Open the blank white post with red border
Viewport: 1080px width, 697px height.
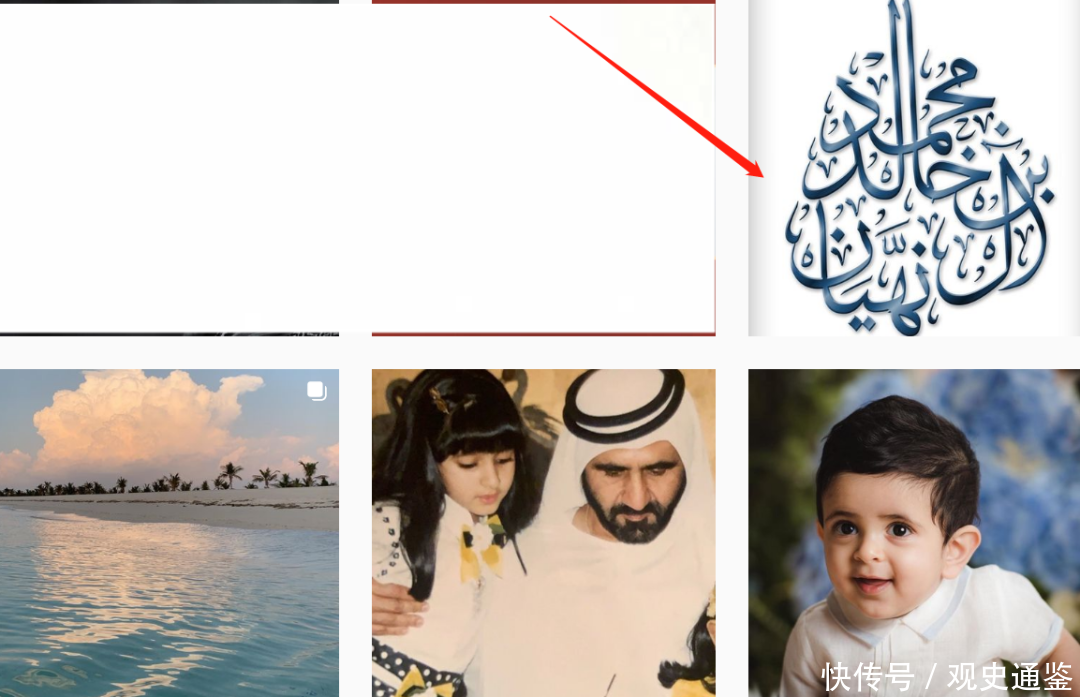543,168
